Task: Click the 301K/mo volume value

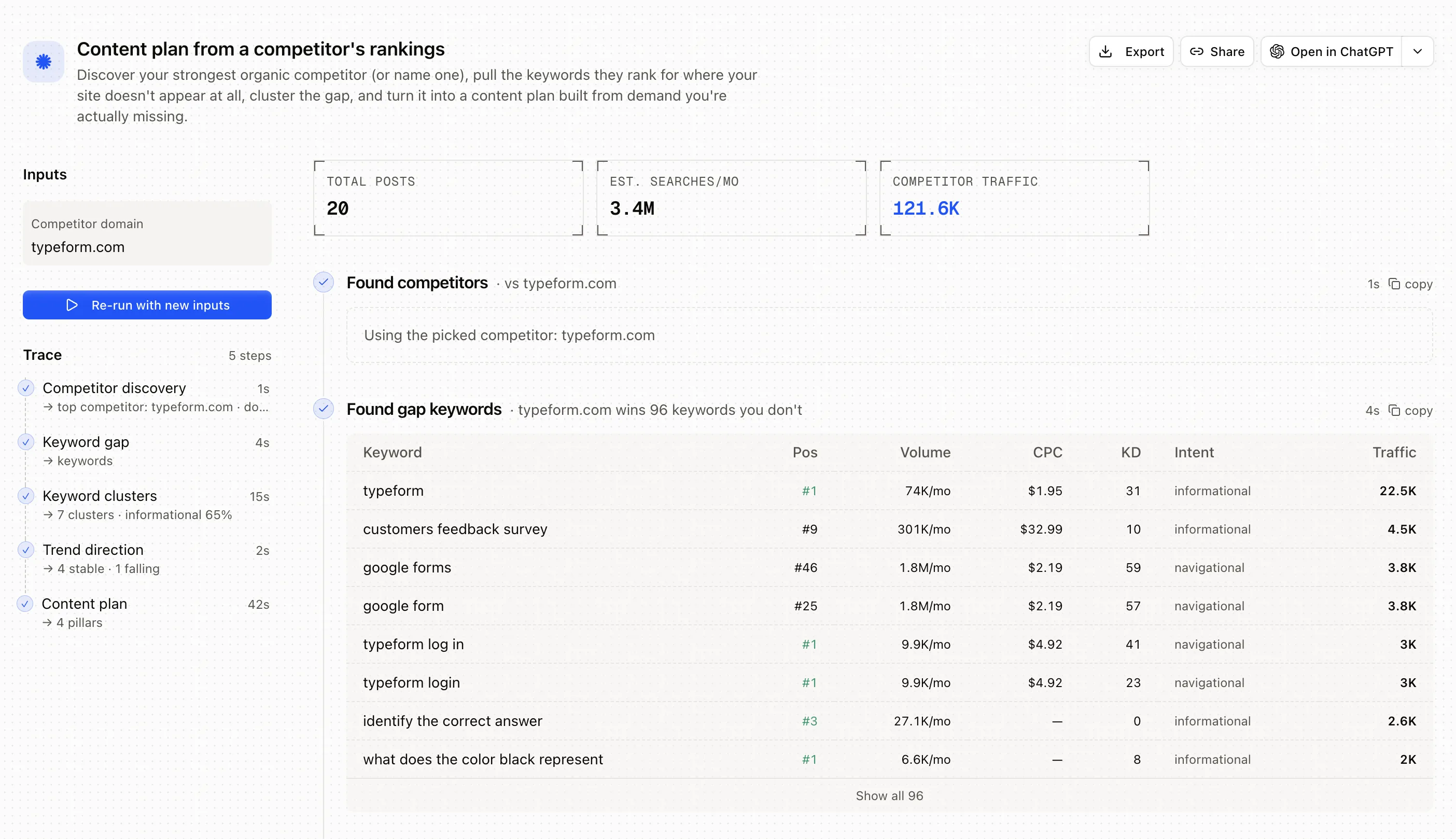Action: pyautogui.click(x=923, y=529)
